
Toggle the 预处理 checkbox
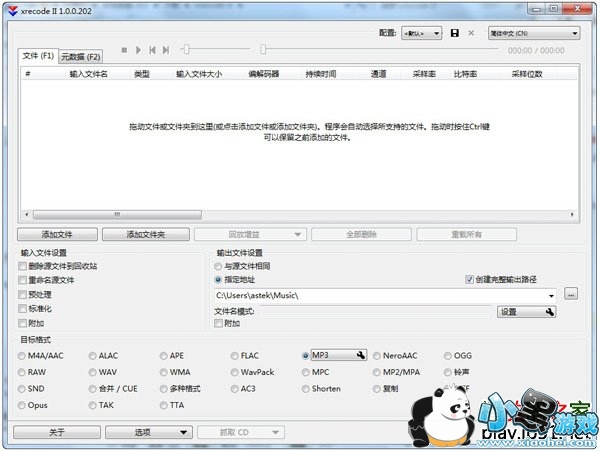[x=22, y=295]
